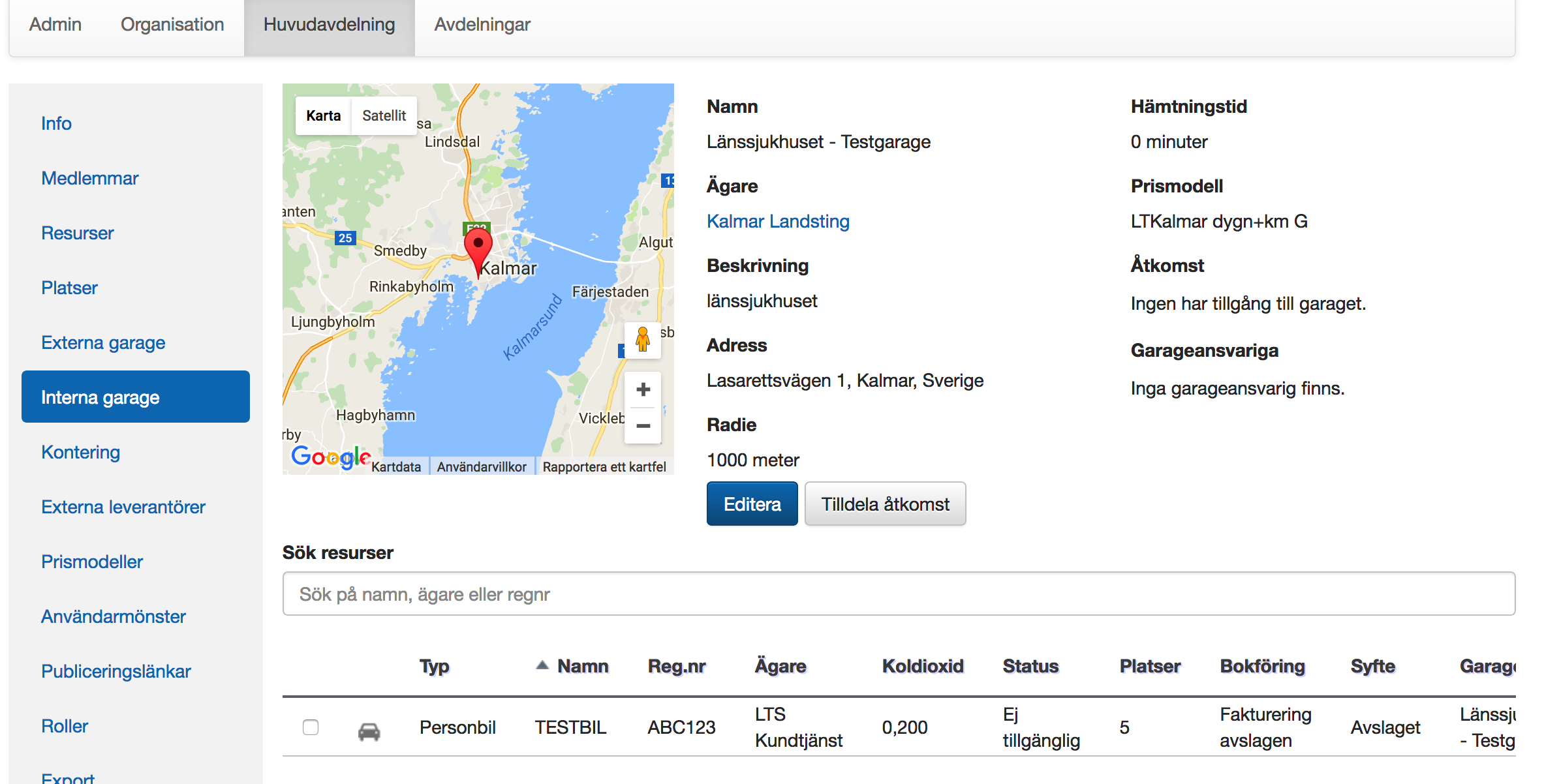
Task: Tick the checkbox for the TESTBIL row
Action: click(311, 727)
